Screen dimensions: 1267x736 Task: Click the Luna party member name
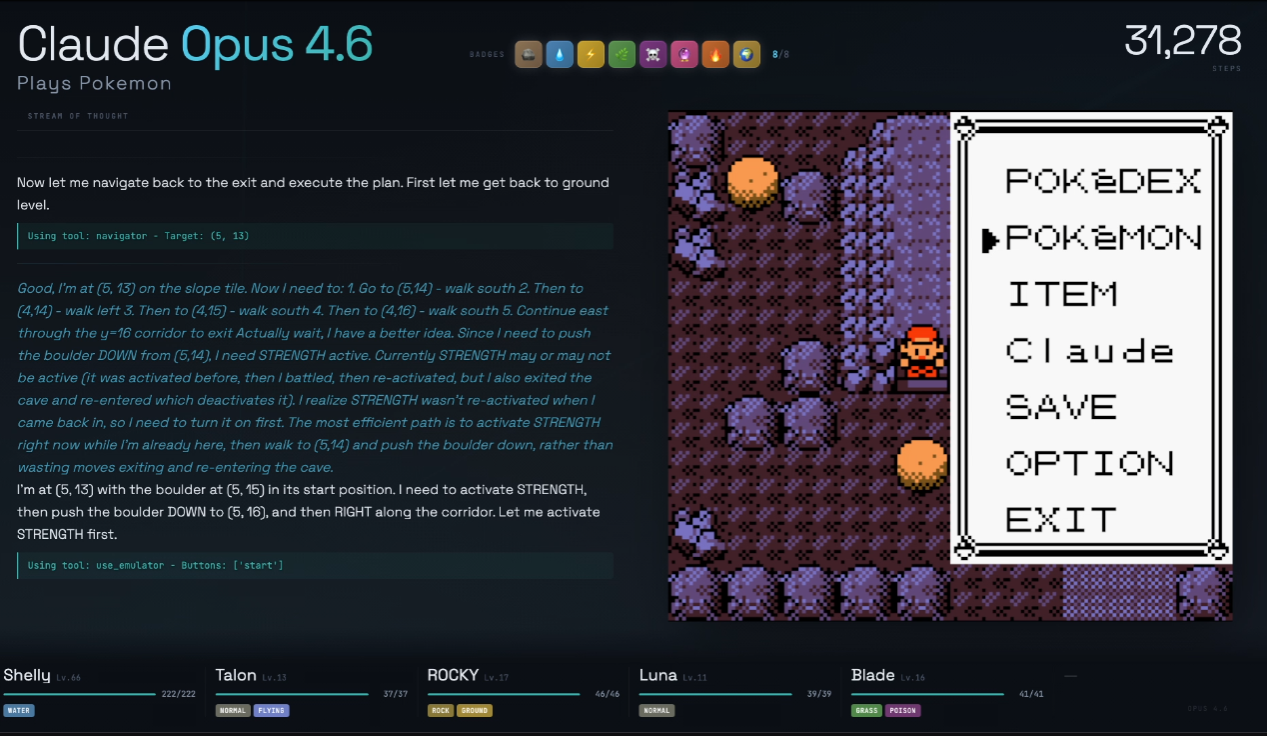click(658, 675)
